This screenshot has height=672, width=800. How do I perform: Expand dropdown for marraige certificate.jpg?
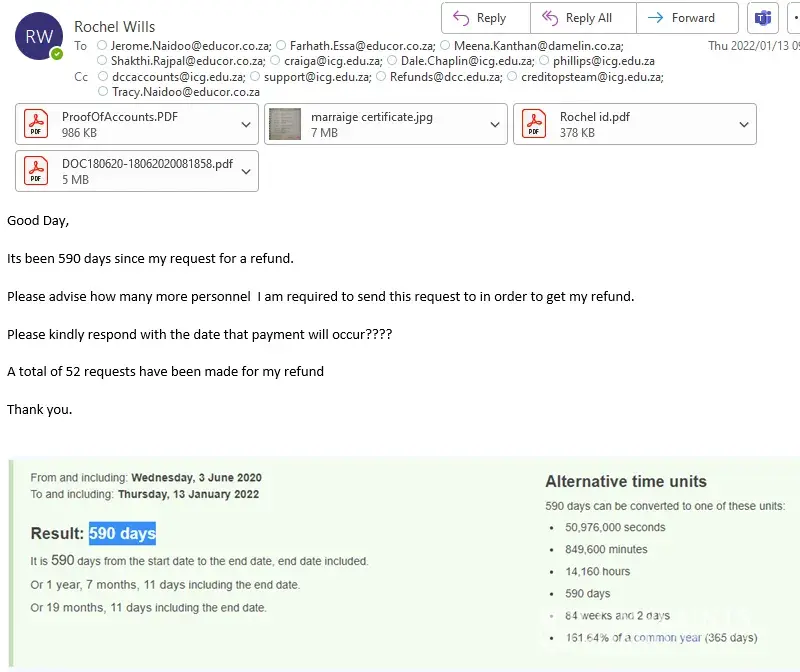[x=495, y=124]
